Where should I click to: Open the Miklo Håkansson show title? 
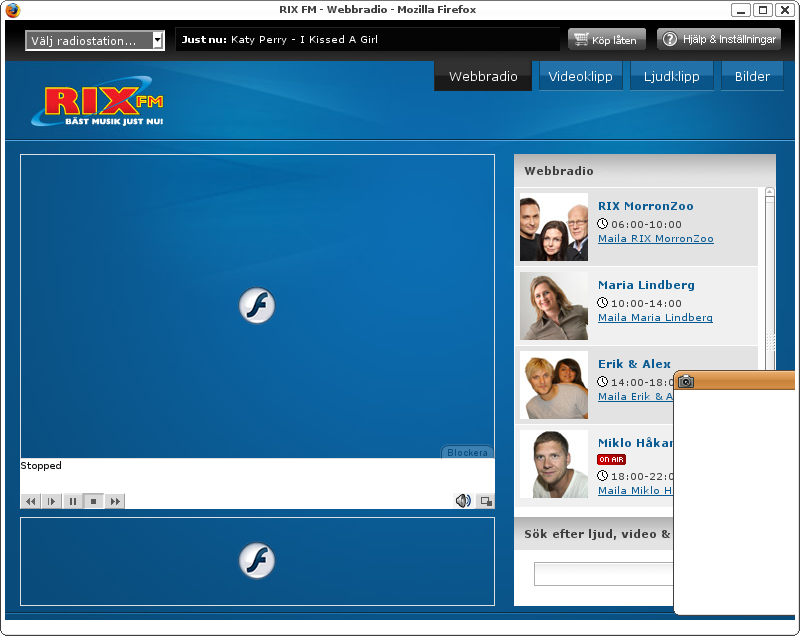[636, 443]
